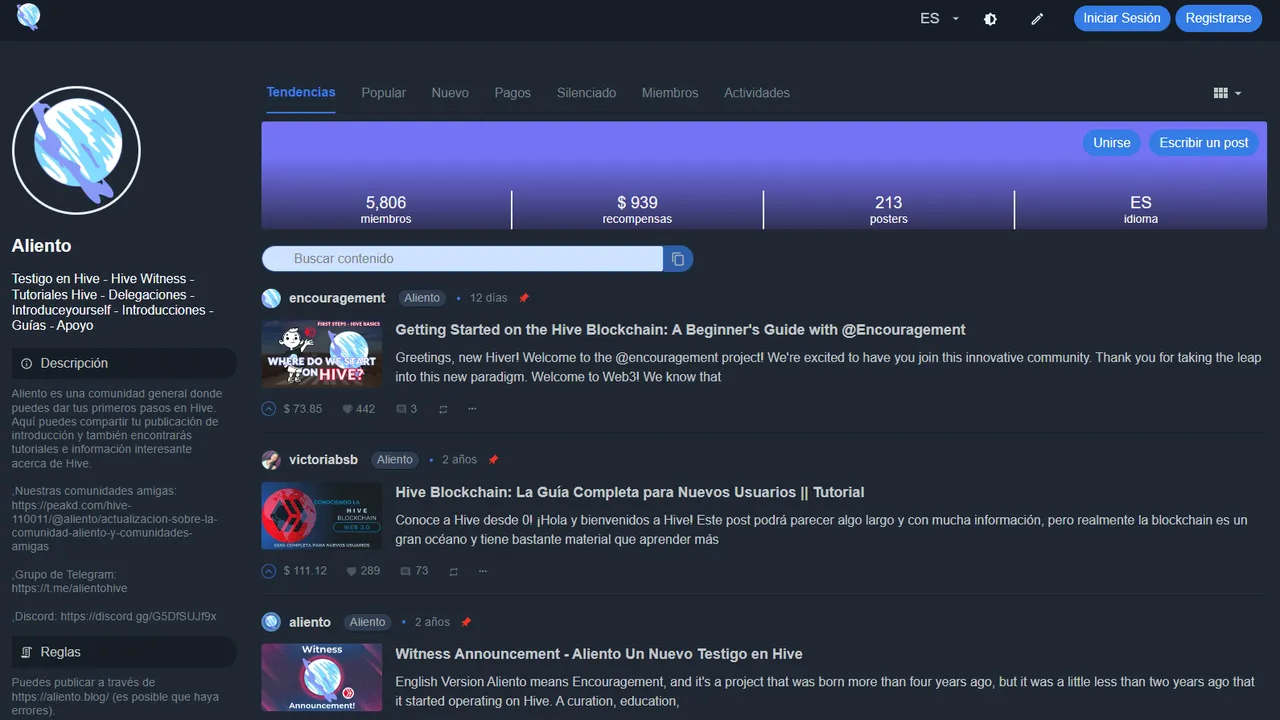Image resolution: width=1280 pixels, height=720 pixels.
Task: Click Aliento tag on encouragement post
Action: click(x=422, y=298)
